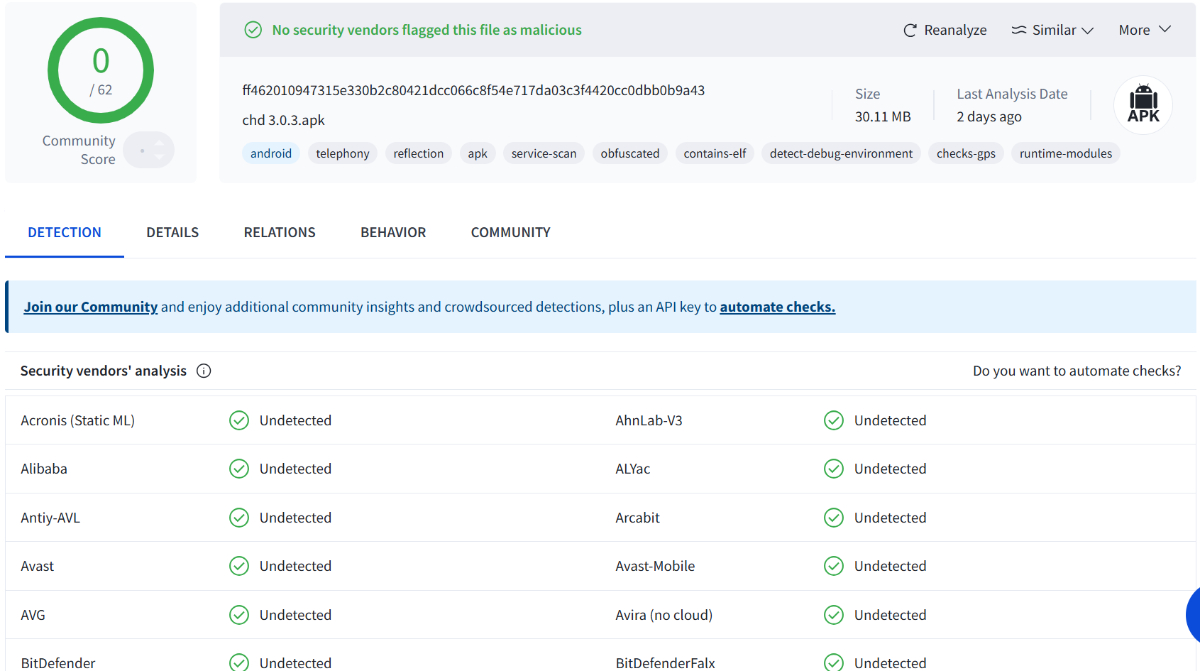
Task: Click the info icon beside Security vendors' analysis
Action: [204, 371]
